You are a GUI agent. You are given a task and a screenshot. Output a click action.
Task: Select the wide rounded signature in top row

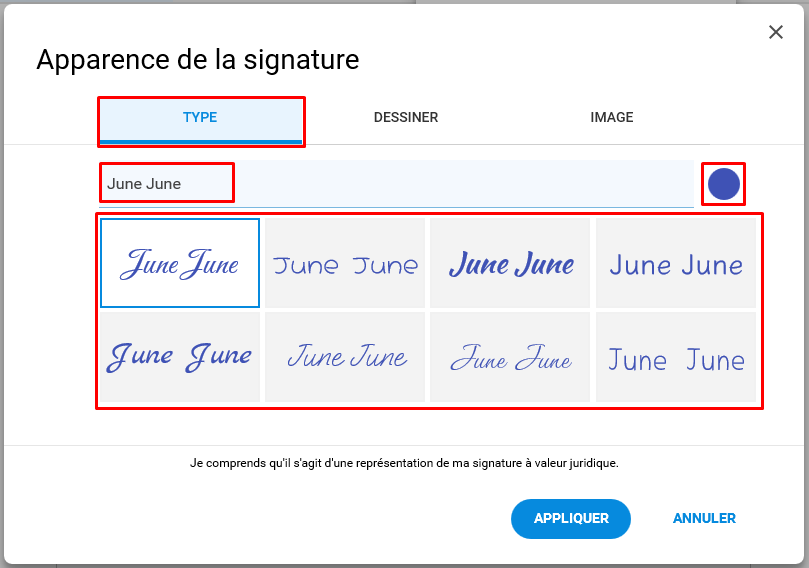coord(345,263)
